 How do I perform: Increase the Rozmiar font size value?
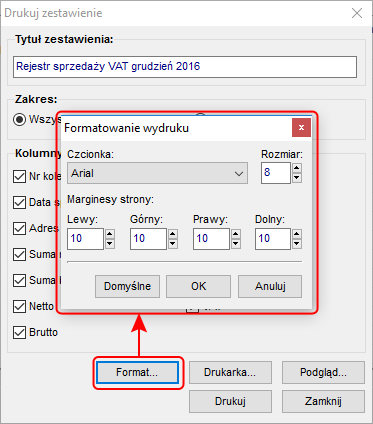(x=296, y=168)
